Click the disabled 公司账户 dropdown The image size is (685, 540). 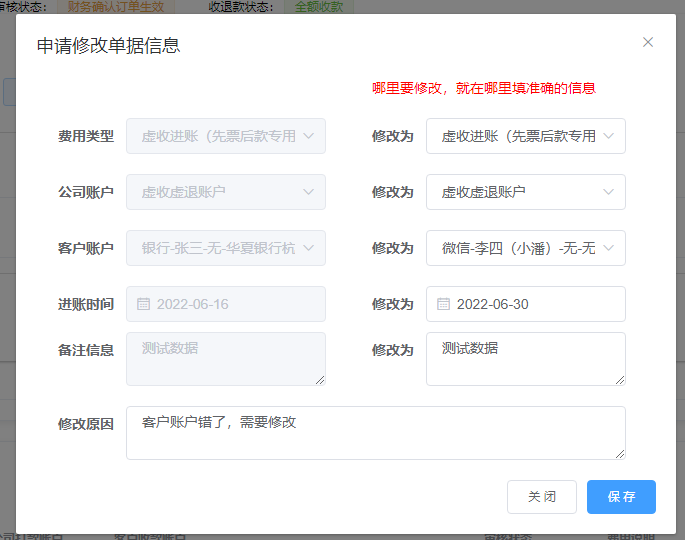coord(225,192)
